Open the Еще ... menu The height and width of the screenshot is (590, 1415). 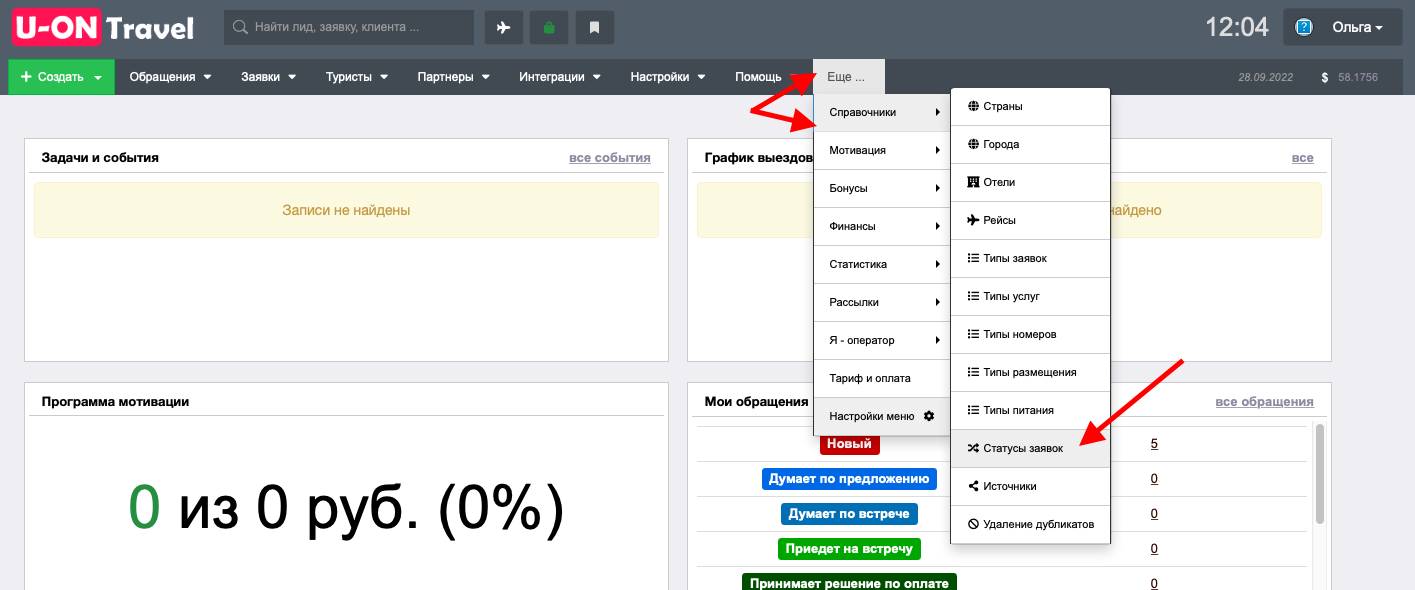[x=848, y=77]
